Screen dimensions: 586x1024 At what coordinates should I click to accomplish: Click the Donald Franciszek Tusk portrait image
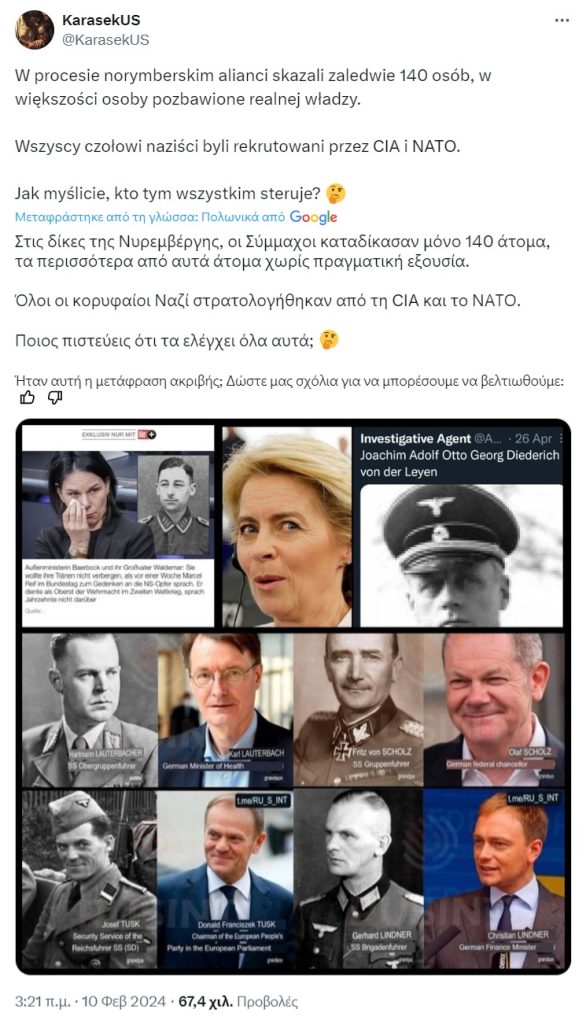click(225, 880)
